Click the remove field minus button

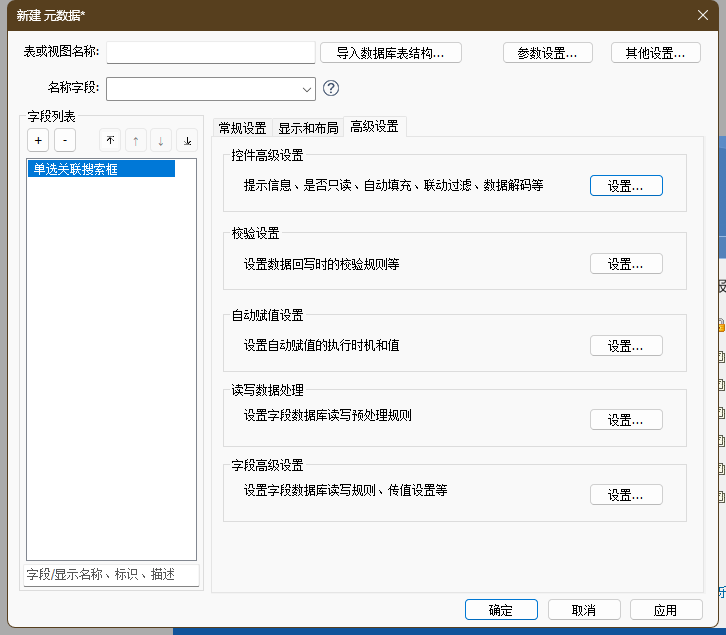pyautogui.click(x=63, y=141)
